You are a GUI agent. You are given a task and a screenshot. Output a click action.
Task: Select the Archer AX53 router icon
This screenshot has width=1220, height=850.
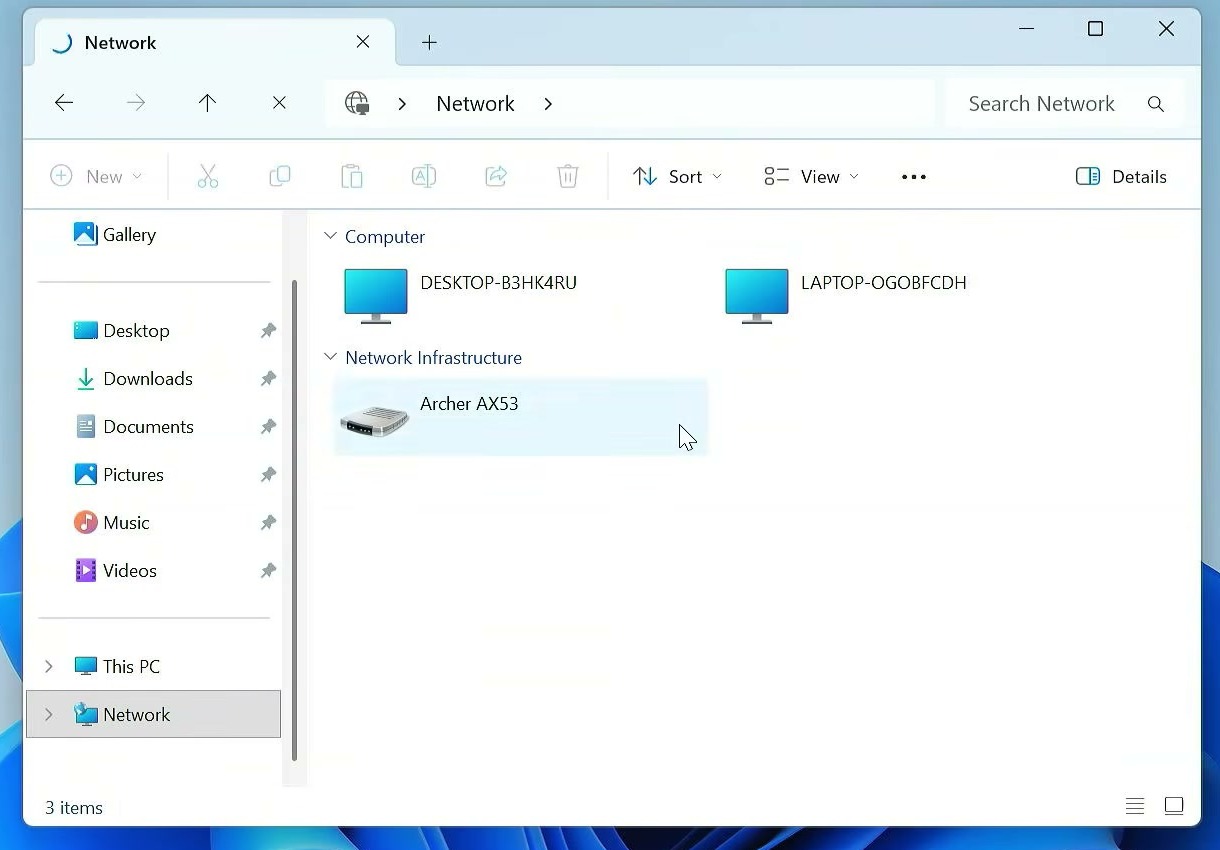pos(375,420)
